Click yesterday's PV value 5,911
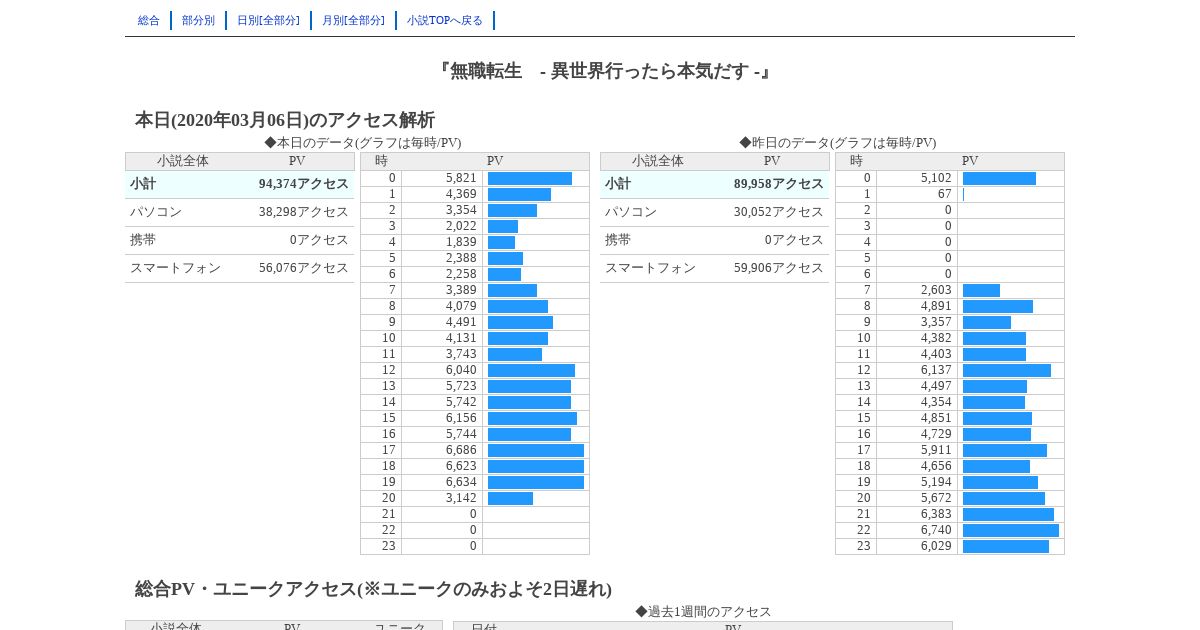 [x=936, y=450]
